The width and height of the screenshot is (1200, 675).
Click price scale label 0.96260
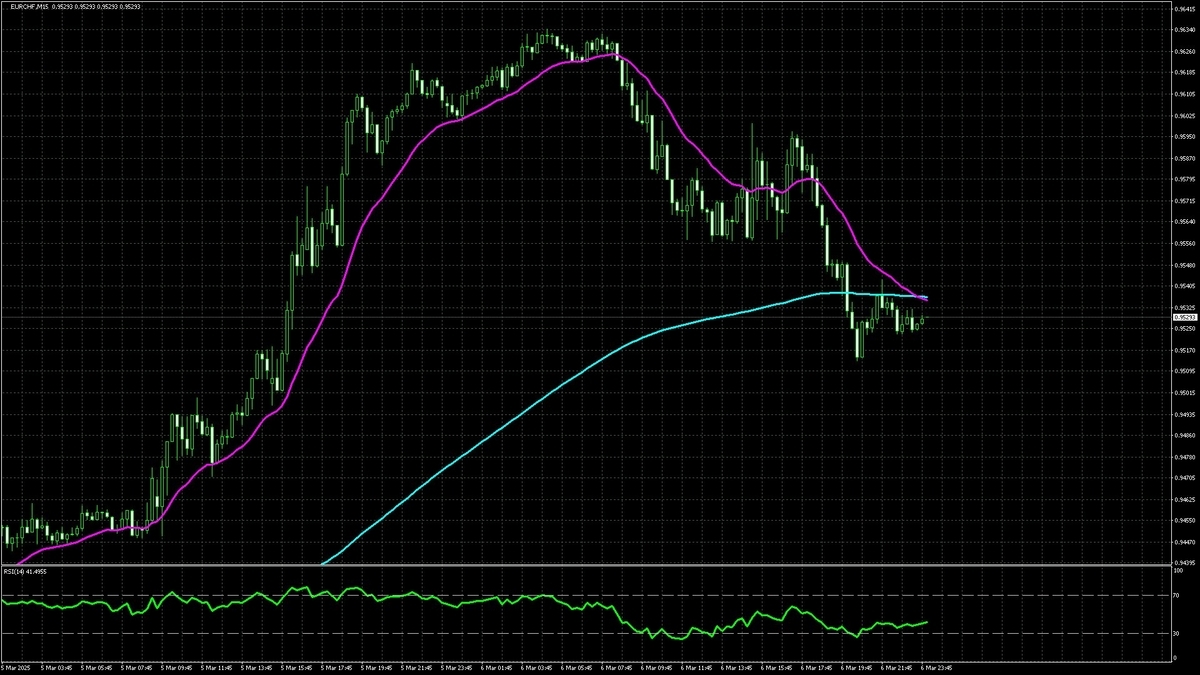click(1185, 52)
